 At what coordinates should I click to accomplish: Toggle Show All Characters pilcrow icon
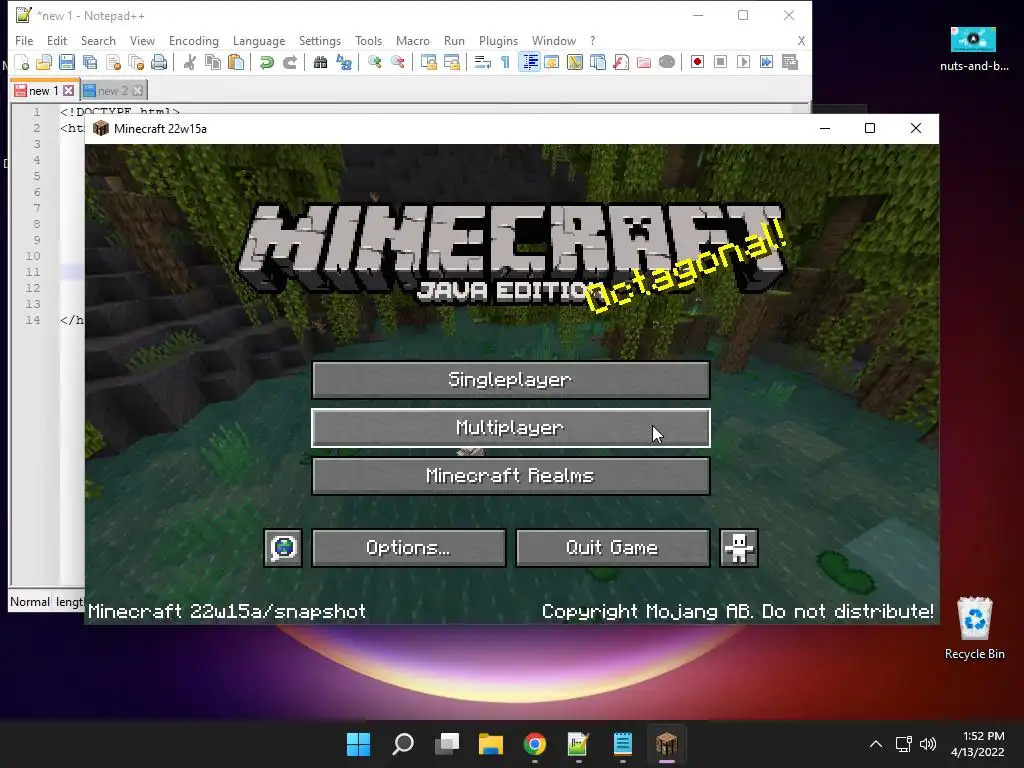click(x=505, y=62)
